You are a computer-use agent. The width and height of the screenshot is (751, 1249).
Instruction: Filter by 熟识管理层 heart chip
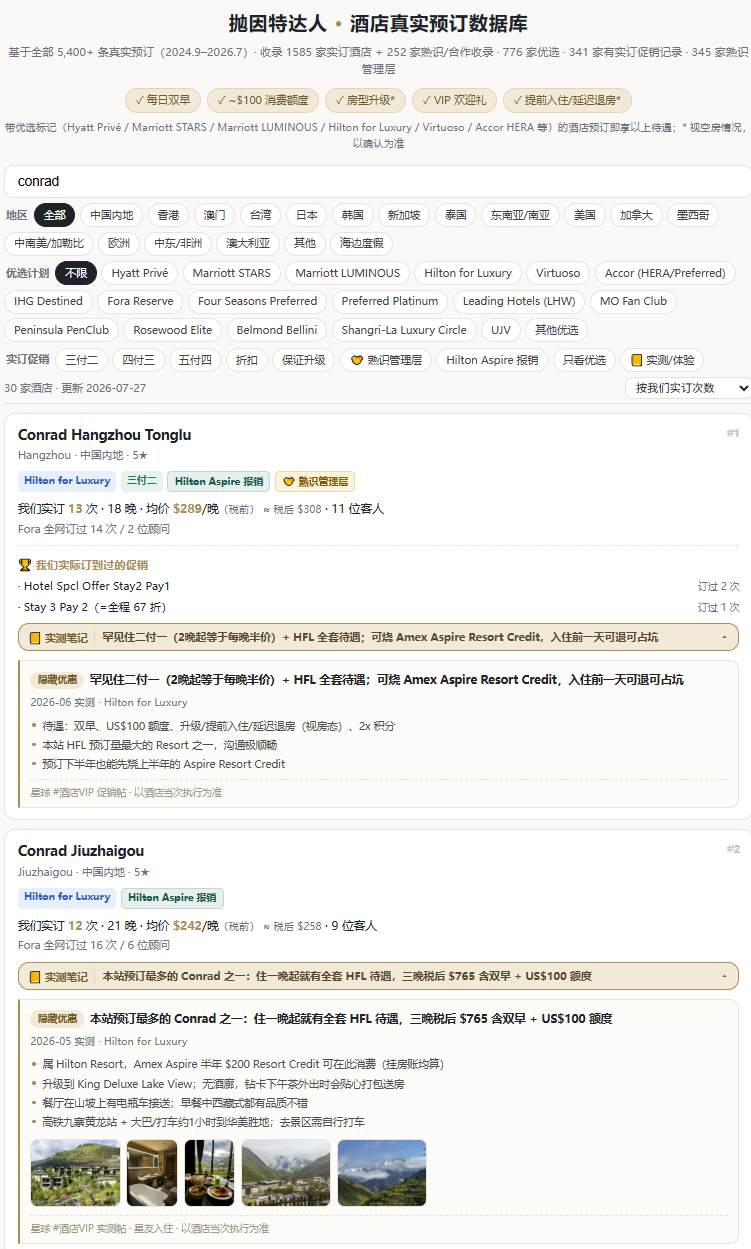pyautogui.click(x=386, y=360)
